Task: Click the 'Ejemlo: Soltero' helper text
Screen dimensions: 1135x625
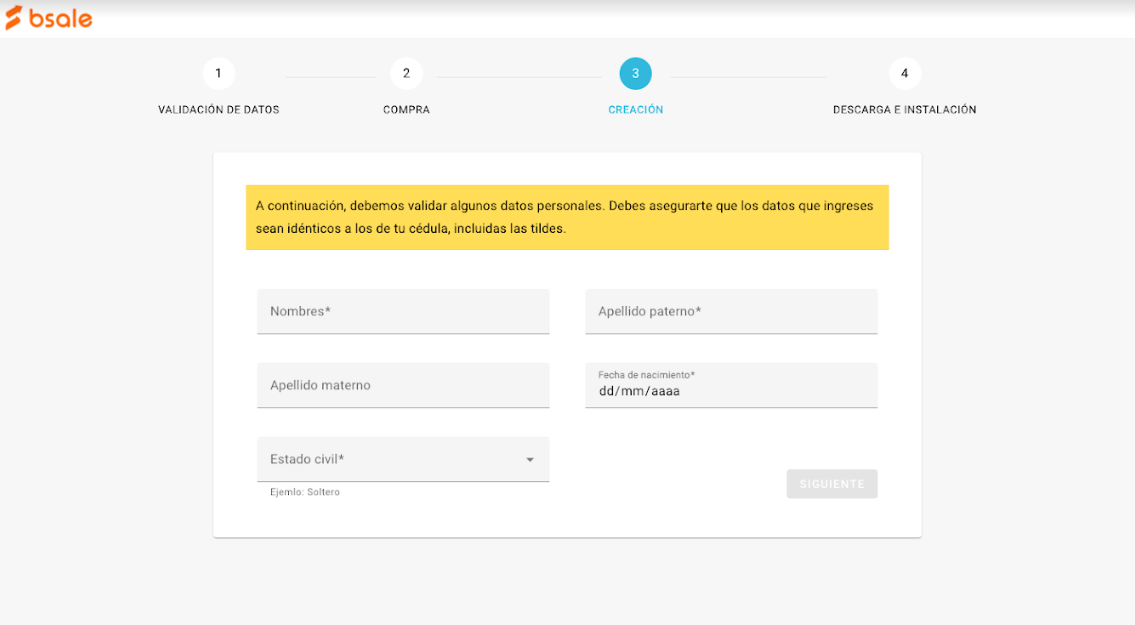Action: coord(305,492)
